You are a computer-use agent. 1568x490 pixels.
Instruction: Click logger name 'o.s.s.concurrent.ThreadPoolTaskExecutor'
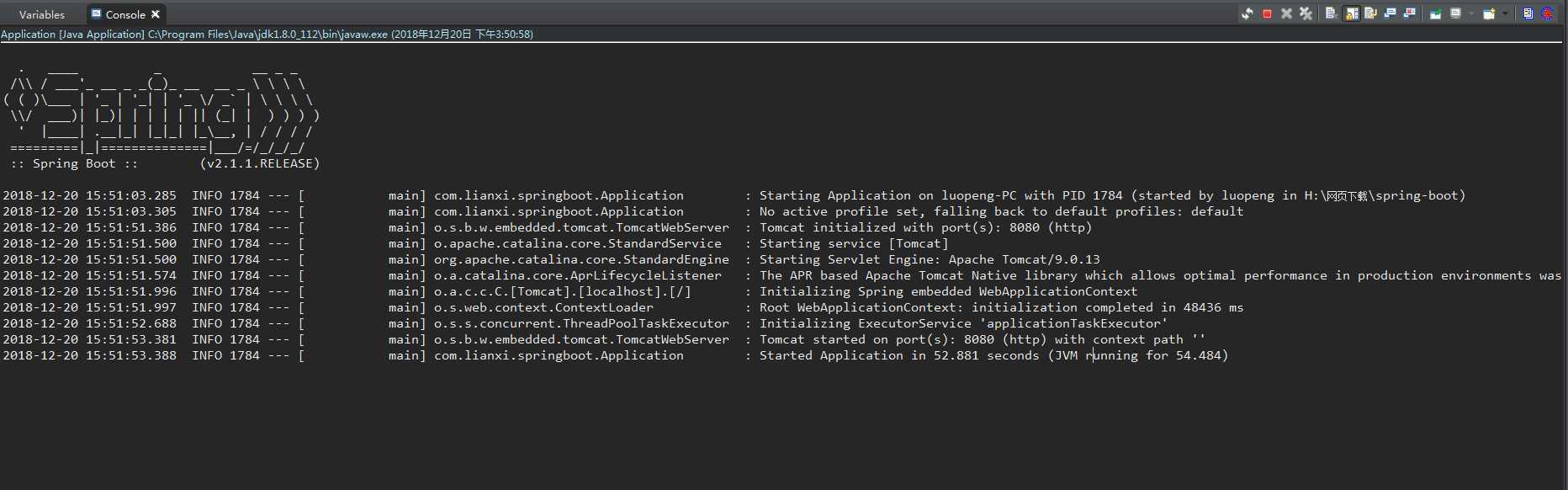581,323
